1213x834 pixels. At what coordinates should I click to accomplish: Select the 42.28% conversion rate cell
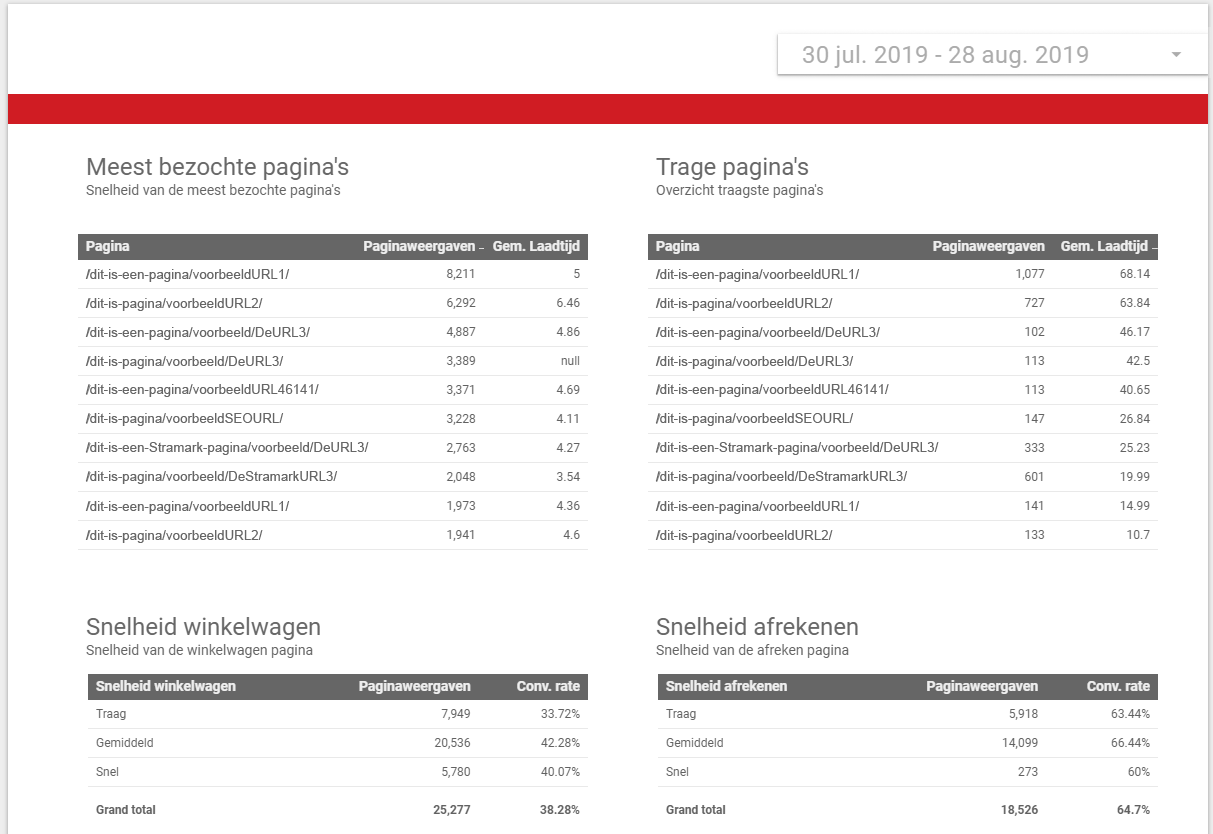(559, 743)
